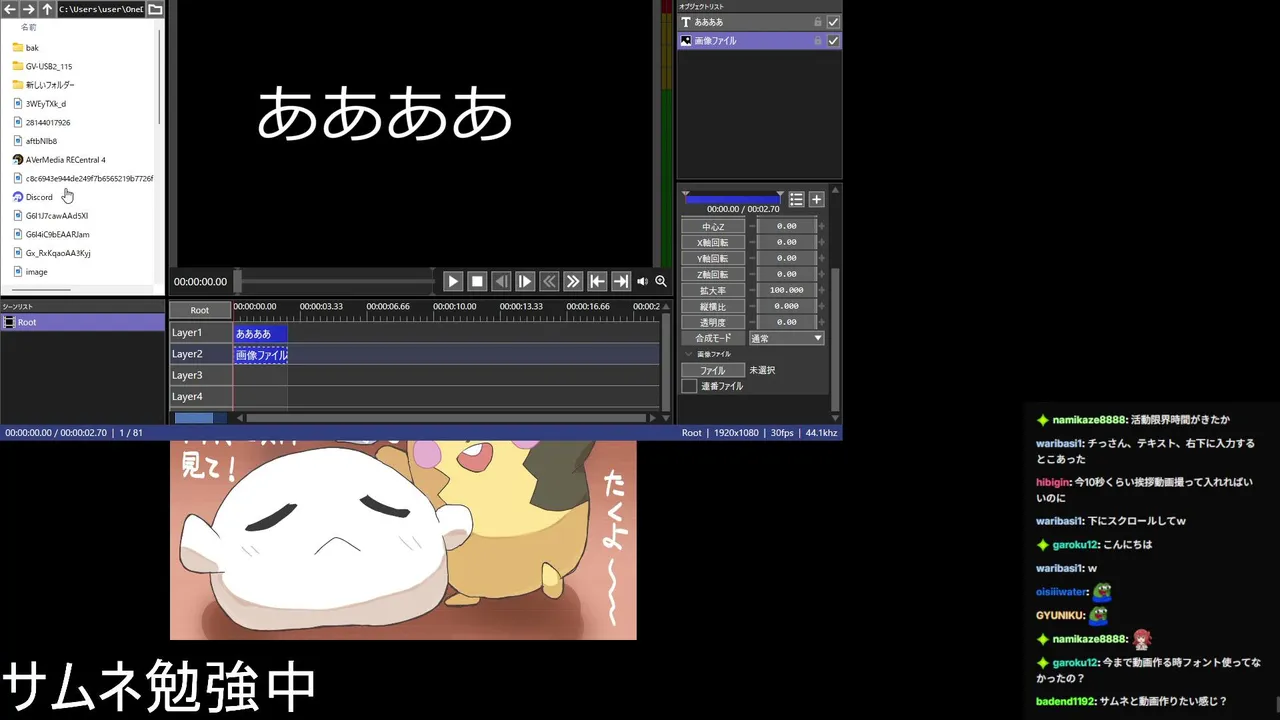
Task: Click the speaker volume icon
Action: click(642, 282)
